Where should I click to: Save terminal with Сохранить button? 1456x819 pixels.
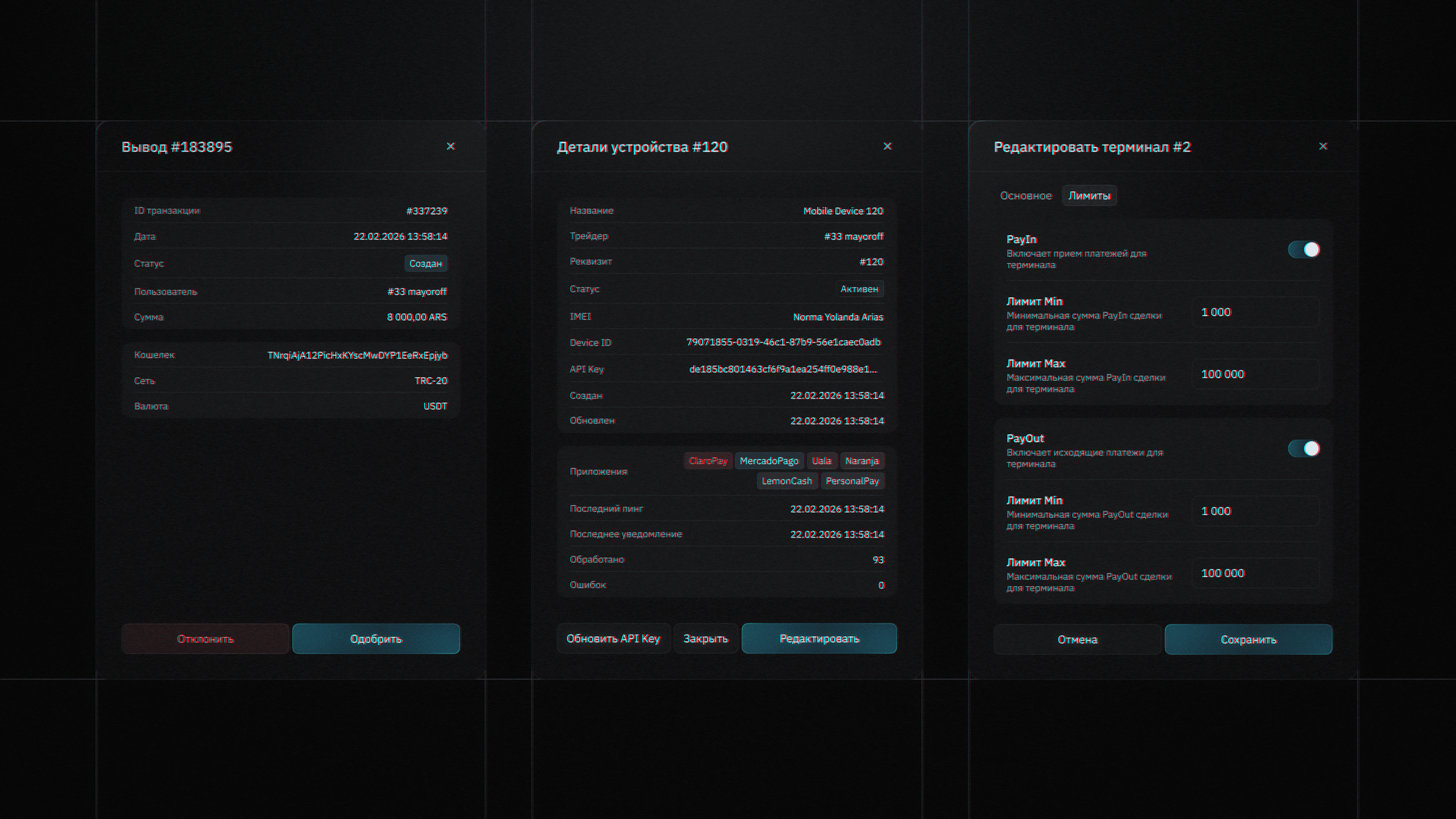(1248, 639)
